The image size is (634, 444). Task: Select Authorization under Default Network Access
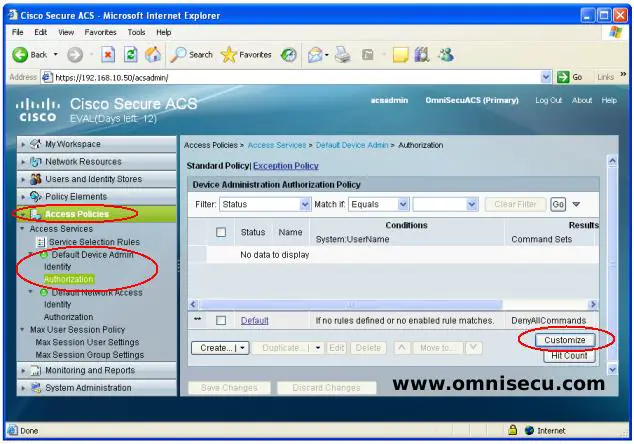point(68,317)
